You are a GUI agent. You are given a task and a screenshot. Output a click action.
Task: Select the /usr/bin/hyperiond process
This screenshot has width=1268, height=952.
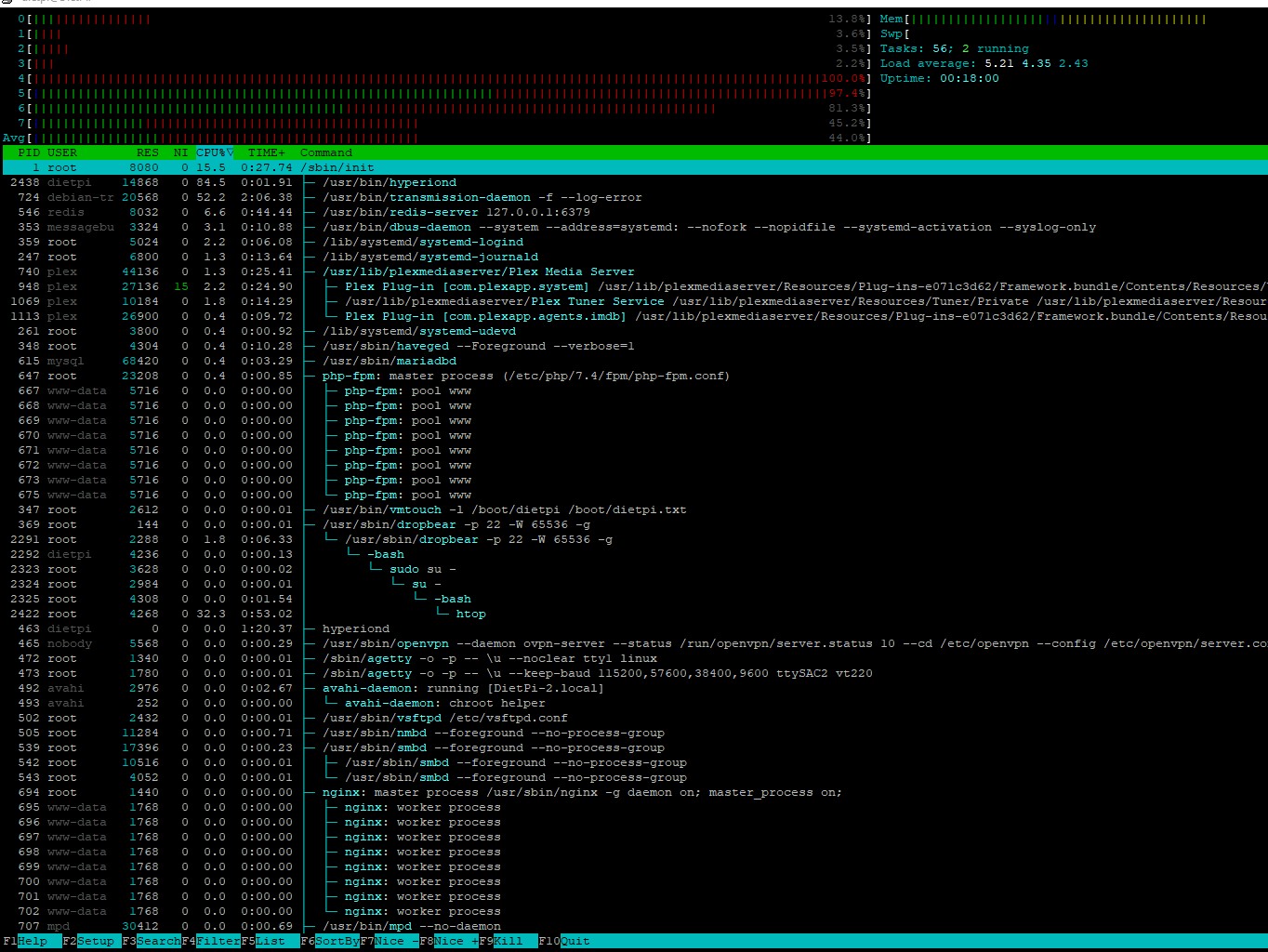[x=634, y=182]
